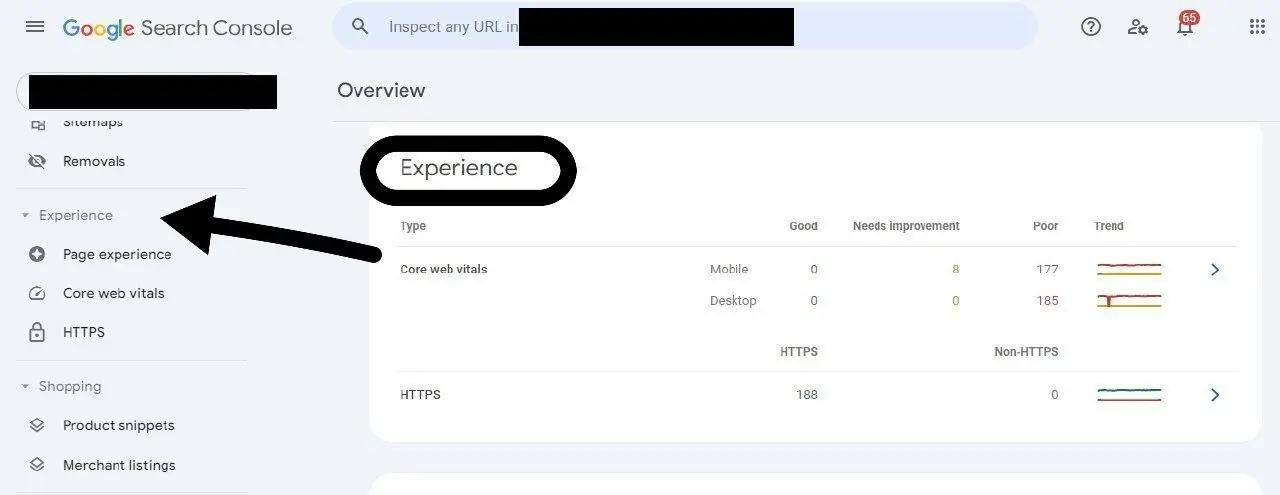The height and width of the screenshot is (495, 1280).
Task: Click the Merchant listings layers icon
Action: coord(37,465)
